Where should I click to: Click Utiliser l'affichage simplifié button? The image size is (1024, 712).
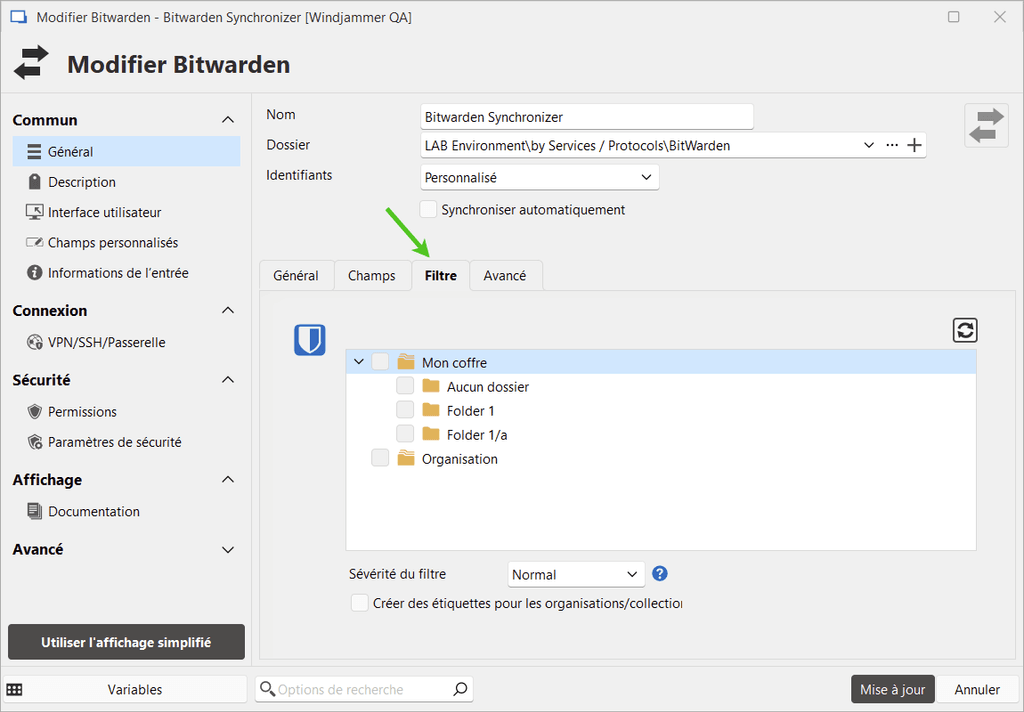coord(126,642)
